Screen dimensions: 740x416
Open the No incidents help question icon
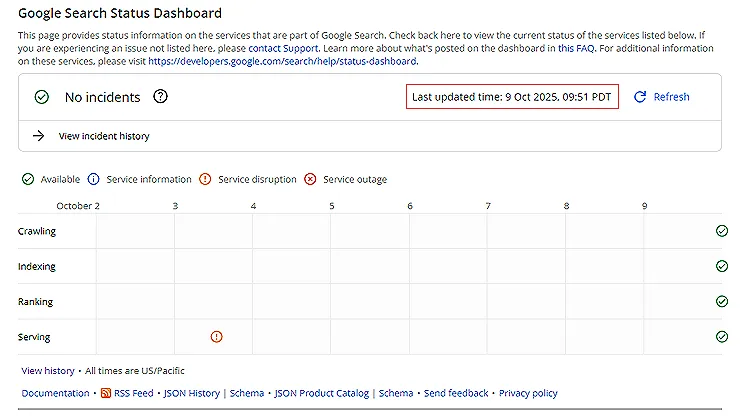160,96
